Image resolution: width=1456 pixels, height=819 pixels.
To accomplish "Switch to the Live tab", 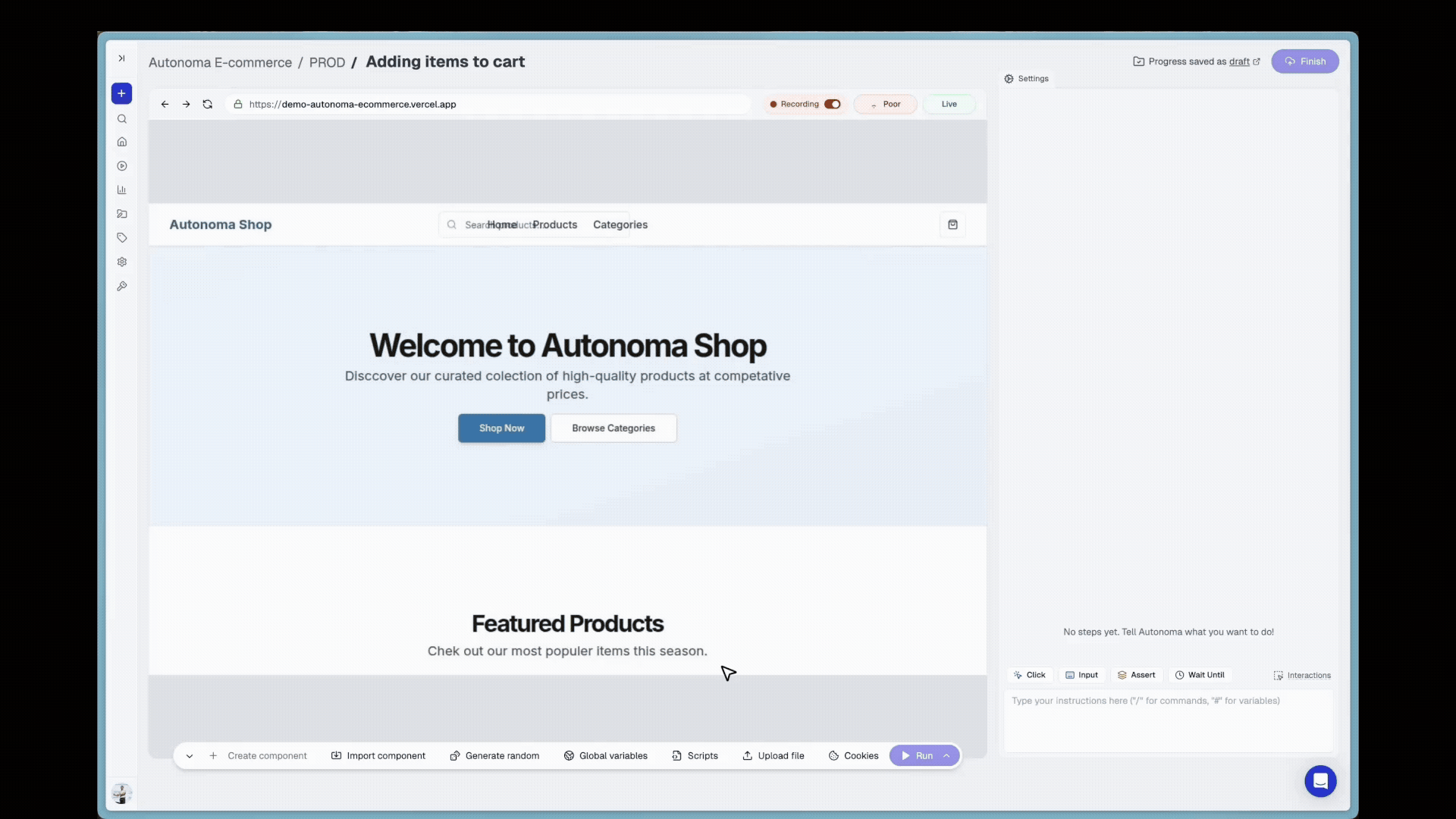I will [x=949, y=104].
